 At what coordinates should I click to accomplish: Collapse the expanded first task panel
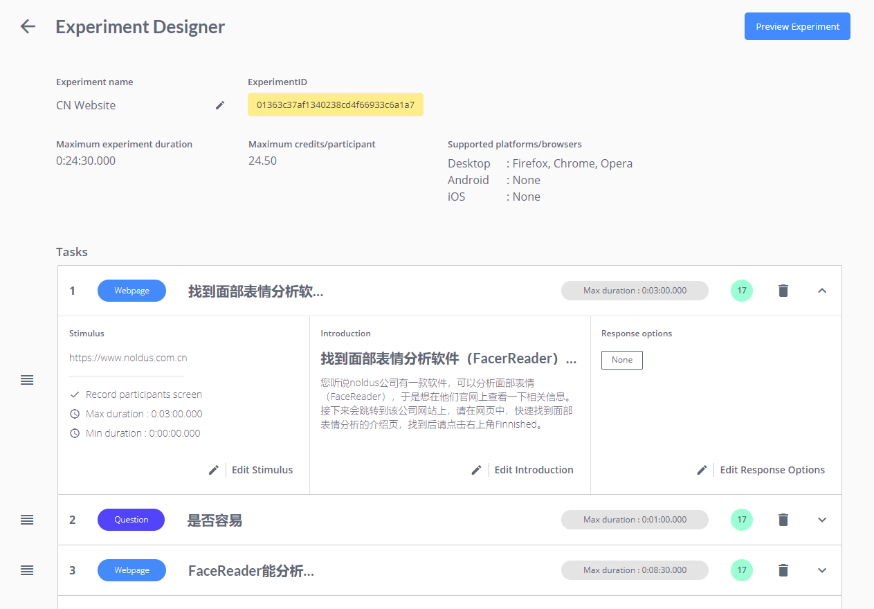pyautogui.click(x=822, y=290)
